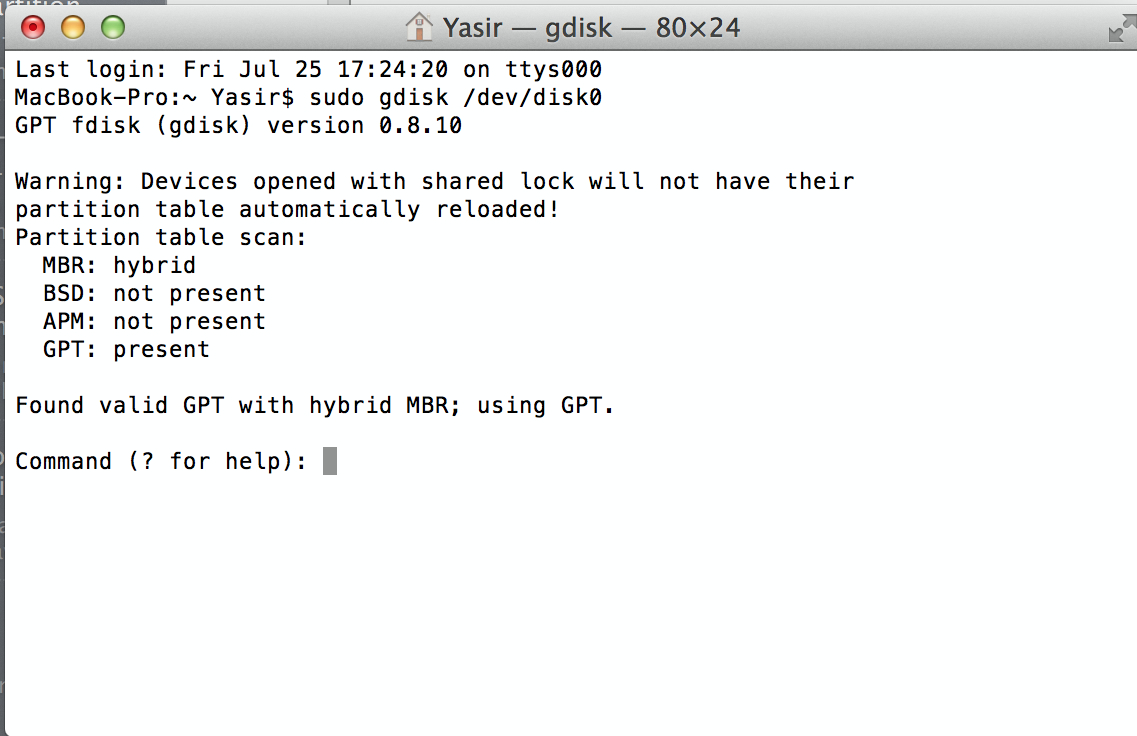Click the 'APM: not present' line
This screenshot has width=1137, height=736.
coord(154,322)
